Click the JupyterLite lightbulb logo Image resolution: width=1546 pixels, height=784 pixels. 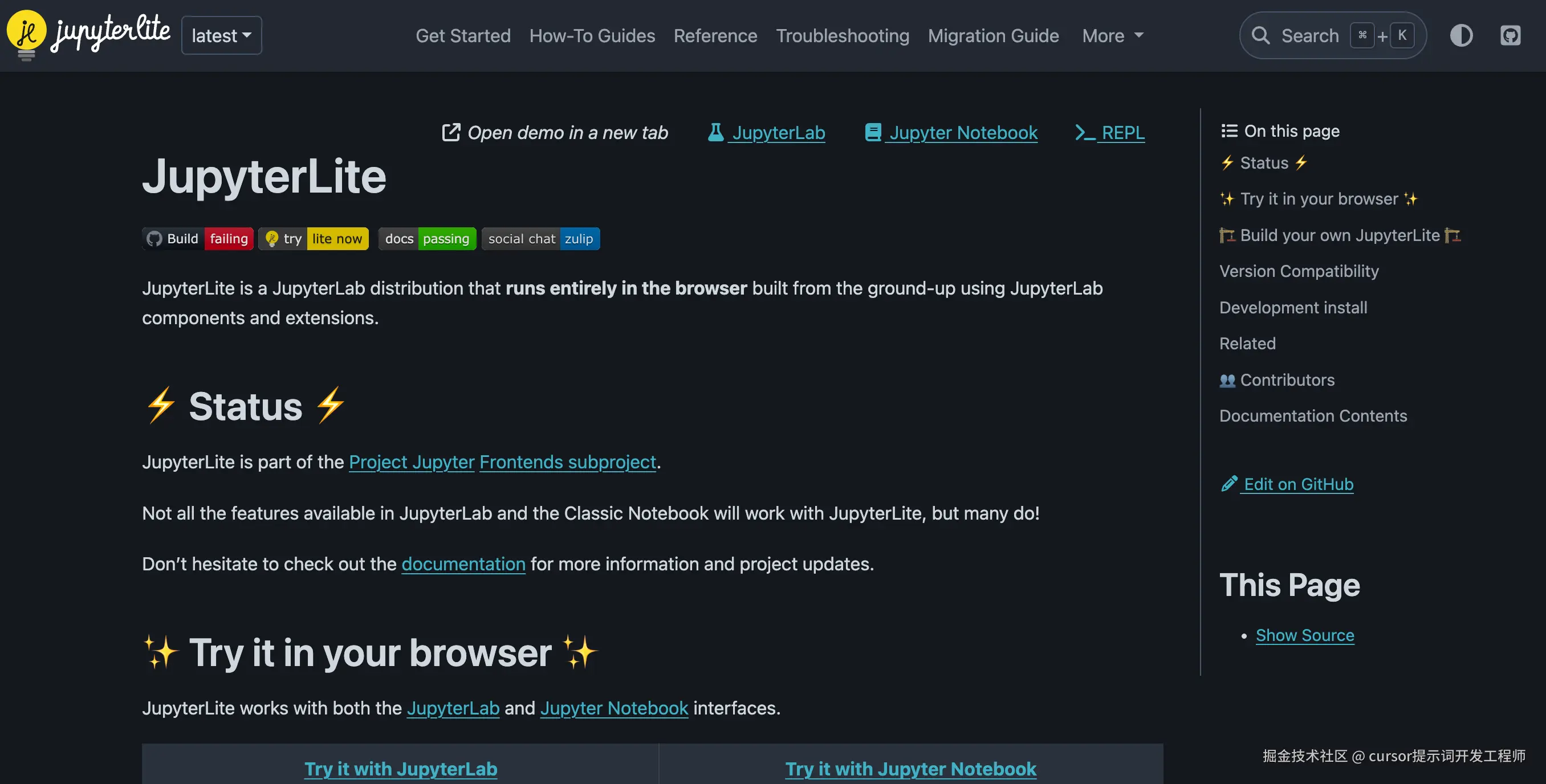(x=26, y=34)
